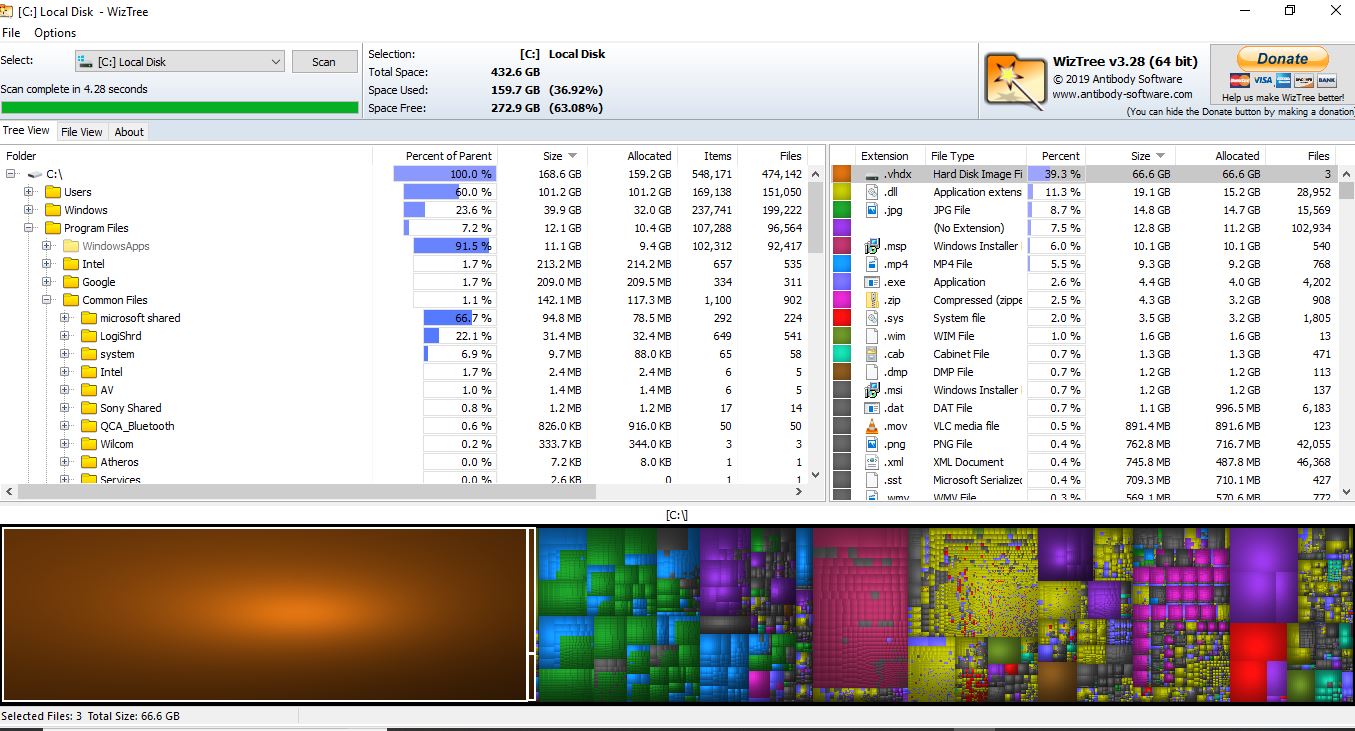Click the .vhdx hard disk image icon
This screenshot has width=1355, height=731.
pos(871,174)
